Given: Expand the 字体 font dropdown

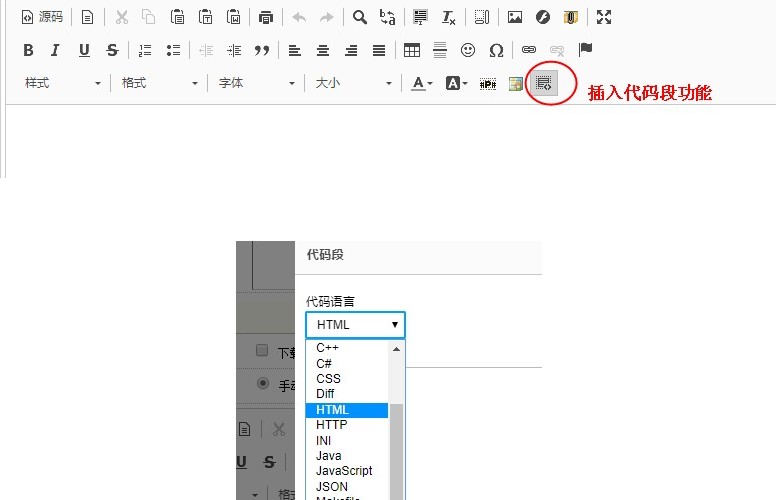Looking at the screenshot, I should (x=257, y=83).
